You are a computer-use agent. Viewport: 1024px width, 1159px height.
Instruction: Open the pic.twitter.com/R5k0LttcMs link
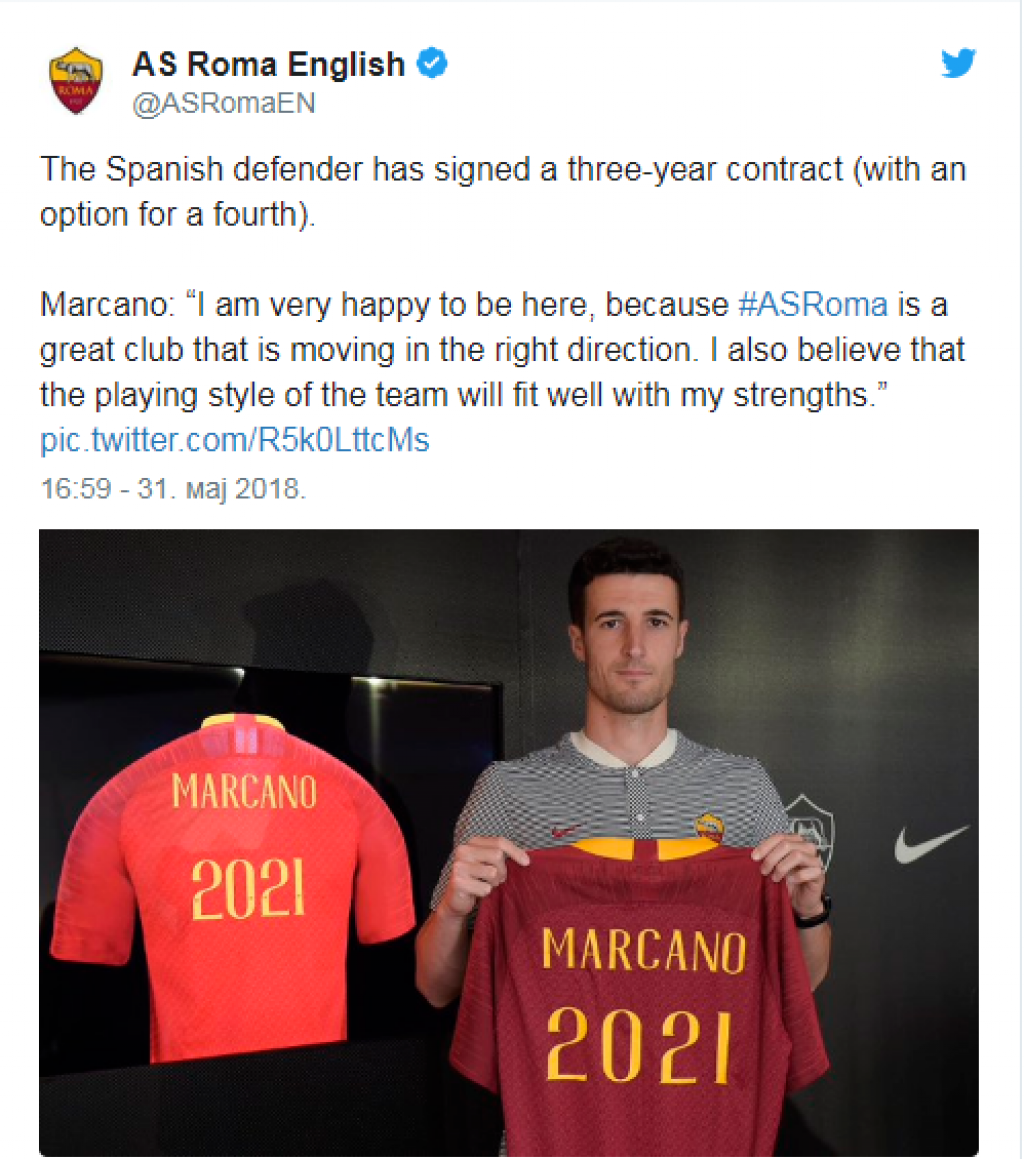point(234,440)
